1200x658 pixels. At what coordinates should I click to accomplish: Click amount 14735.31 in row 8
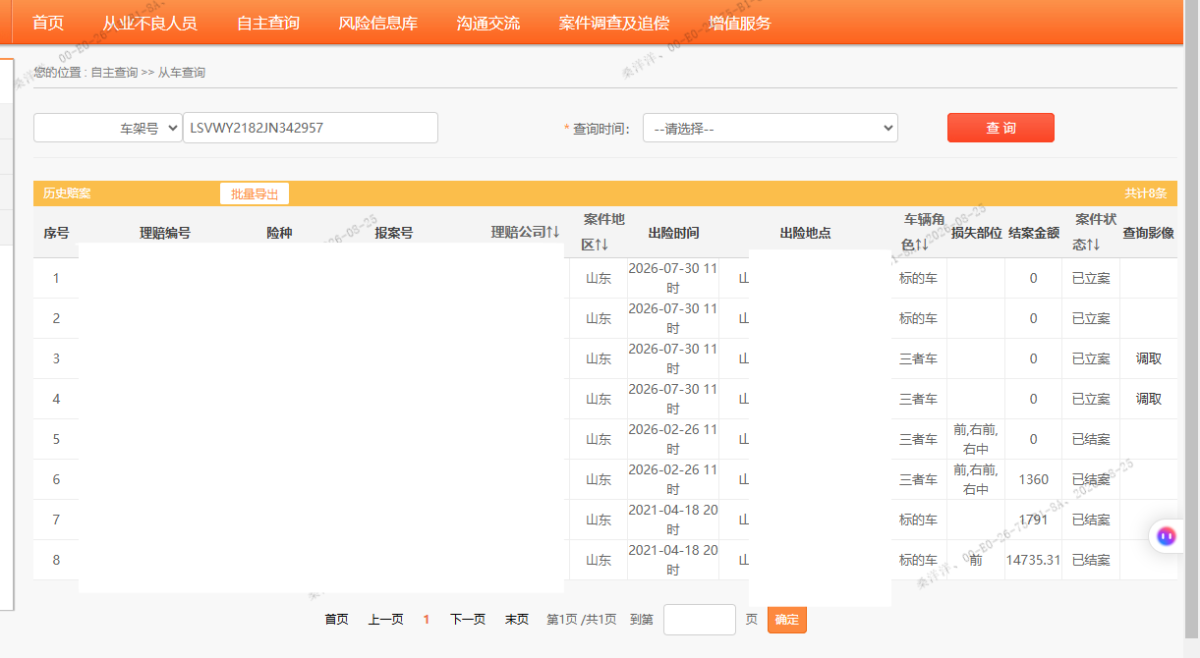coord(1033,560)
